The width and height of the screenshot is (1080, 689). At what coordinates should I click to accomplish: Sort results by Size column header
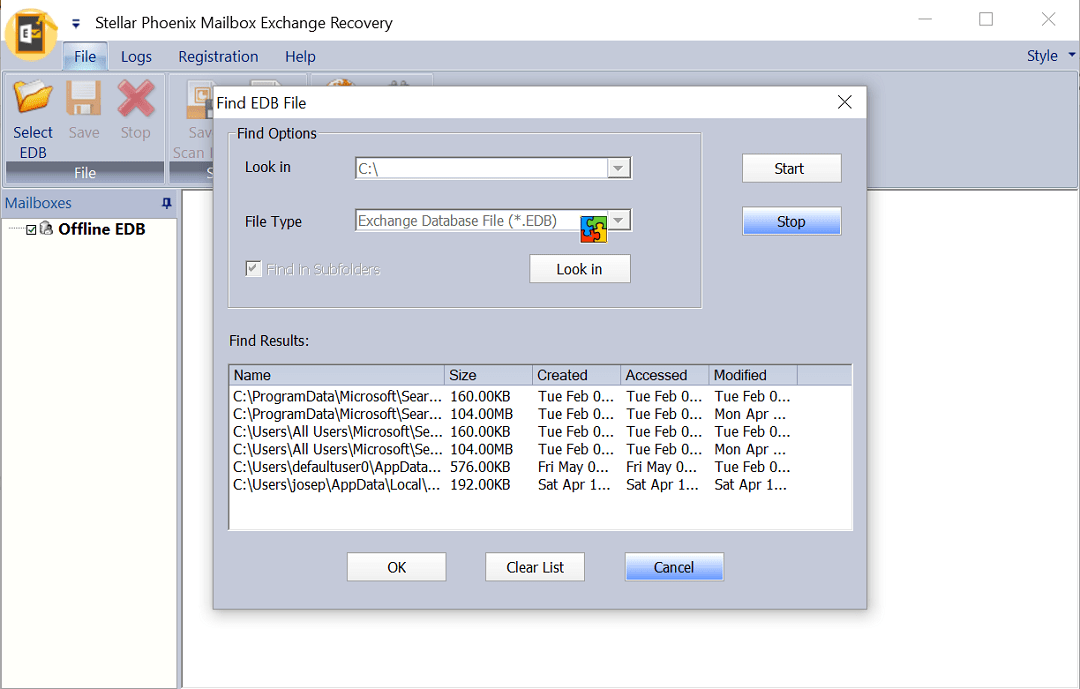tap(488, 376)
